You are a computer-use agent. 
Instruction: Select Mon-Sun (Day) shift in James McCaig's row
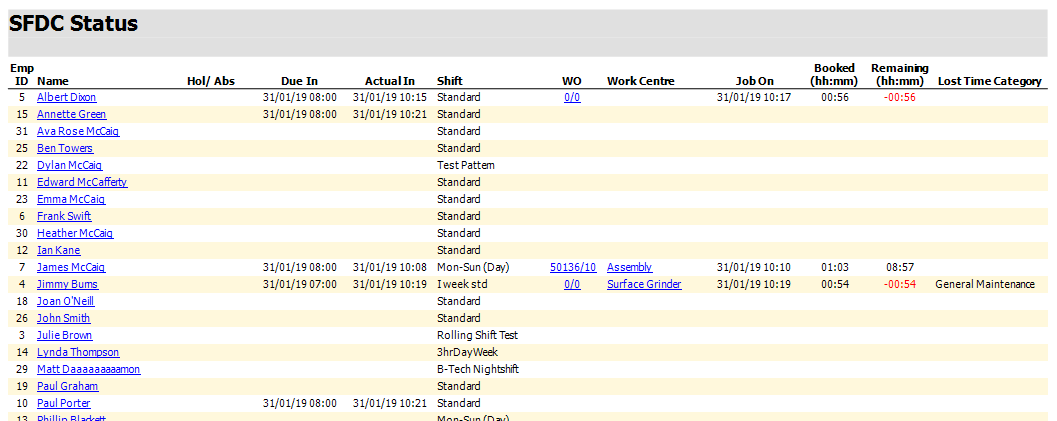473,267
